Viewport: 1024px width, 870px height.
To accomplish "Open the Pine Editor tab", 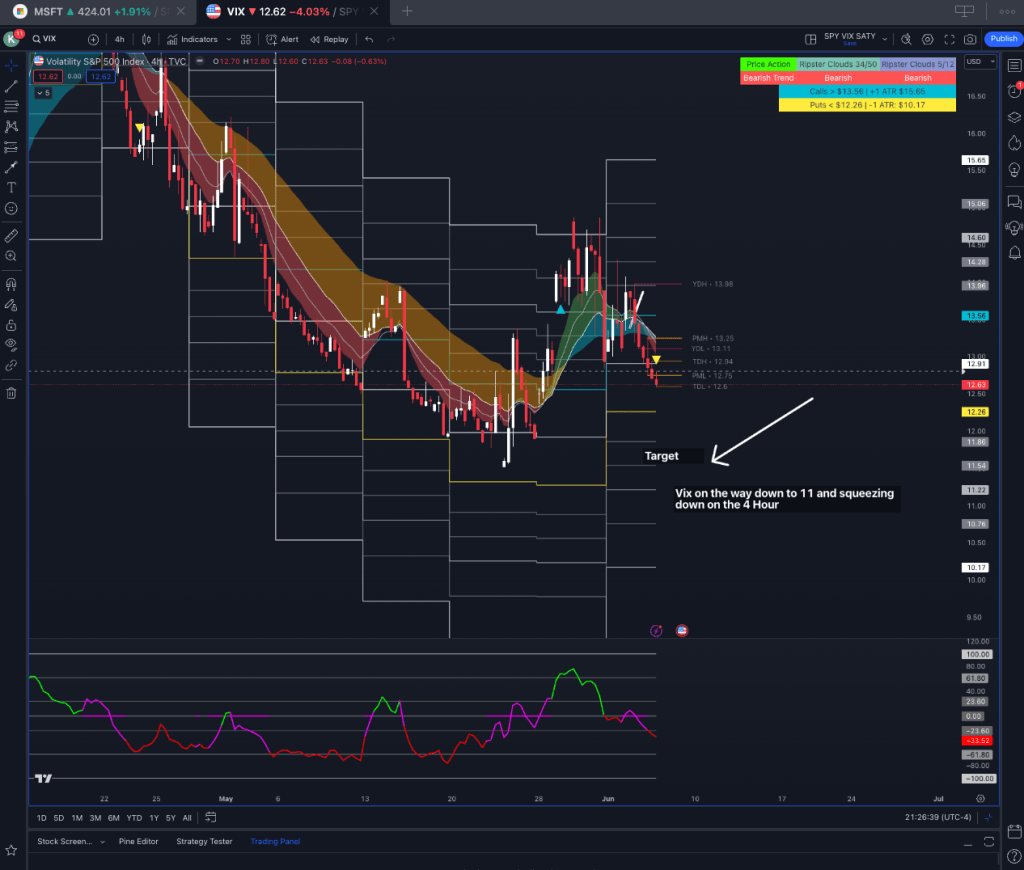I will pyautogui.click(x=138, y=841).
